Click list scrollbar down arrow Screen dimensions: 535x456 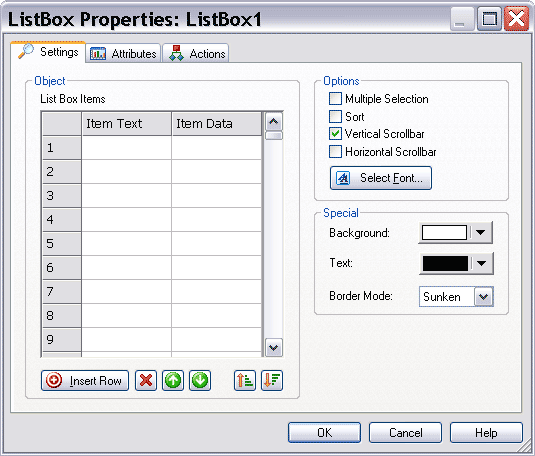[x=274, y=348]
